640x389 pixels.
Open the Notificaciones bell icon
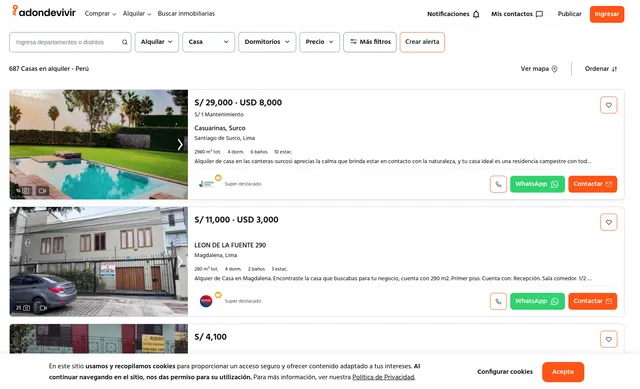(476, 14)
